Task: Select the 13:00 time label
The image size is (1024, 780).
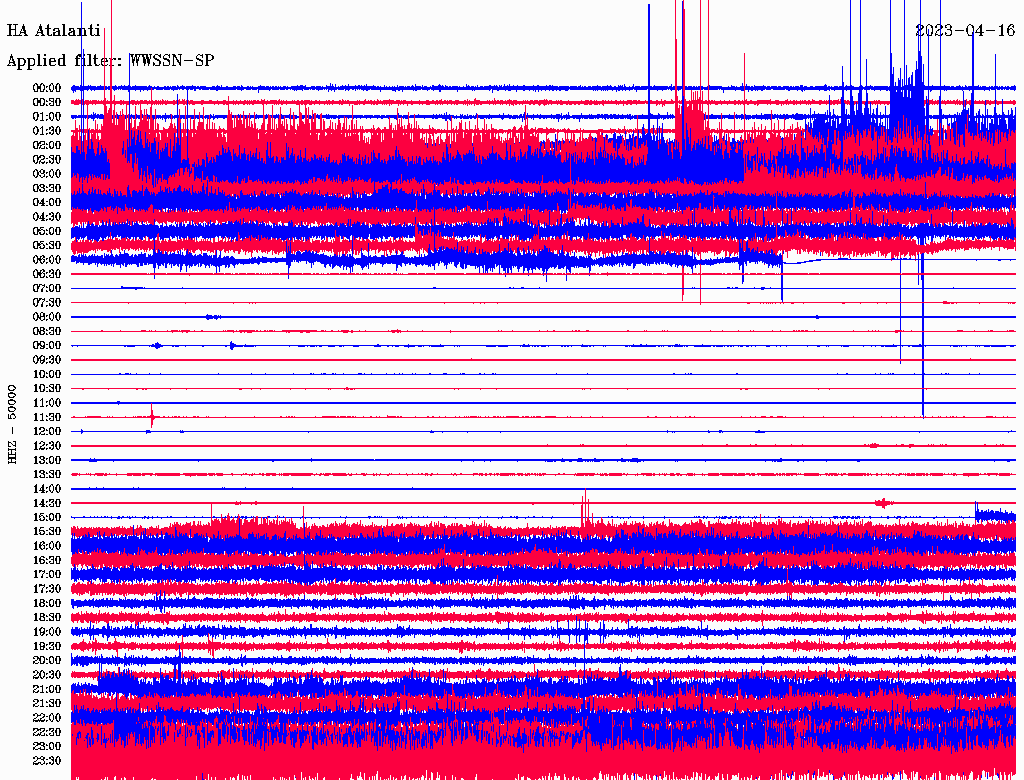Action: [x=47, y=460]
